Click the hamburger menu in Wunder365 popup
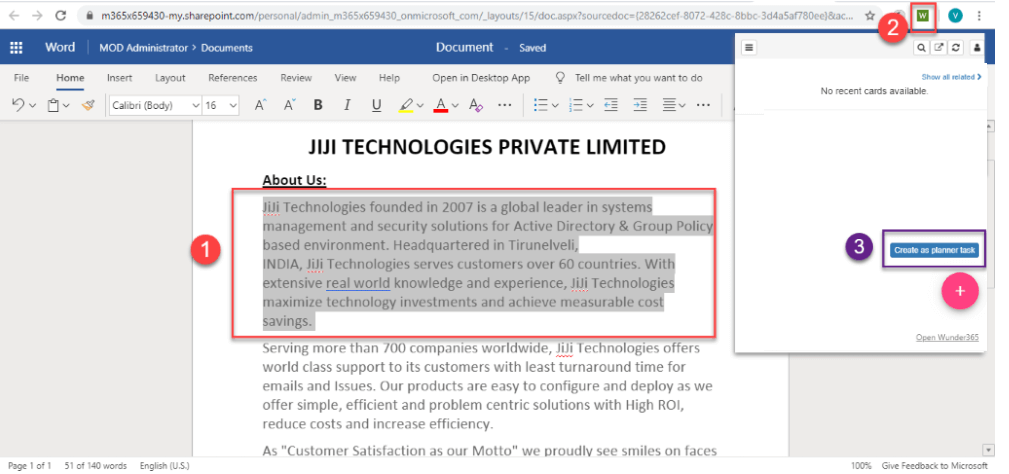Image resolution: width=1009 pixels, height=474 pixels. (x=750, y=47)
